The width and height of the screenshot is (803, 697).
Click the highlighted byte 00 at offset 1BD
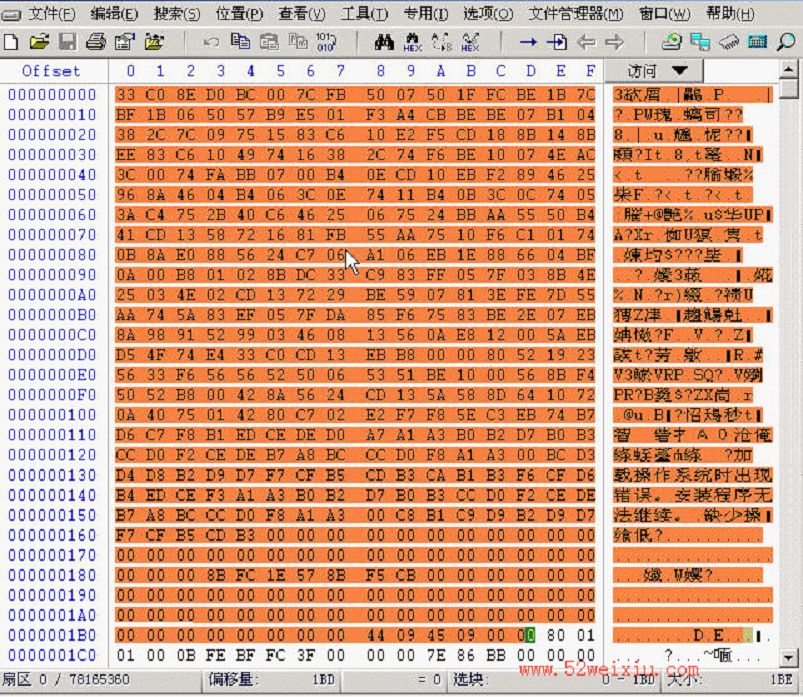[x=526, y=635]
